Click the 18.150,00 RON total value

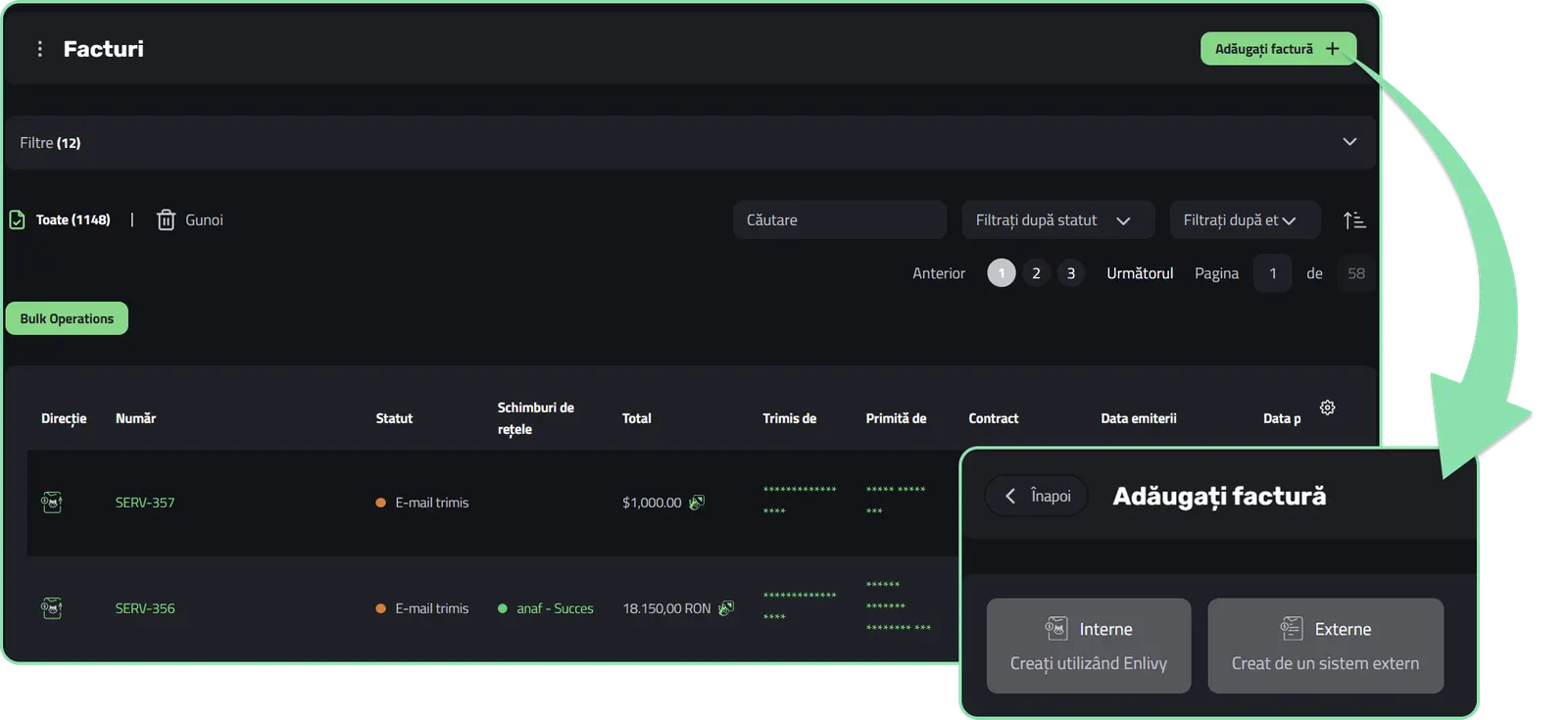[x=666, y=608]
